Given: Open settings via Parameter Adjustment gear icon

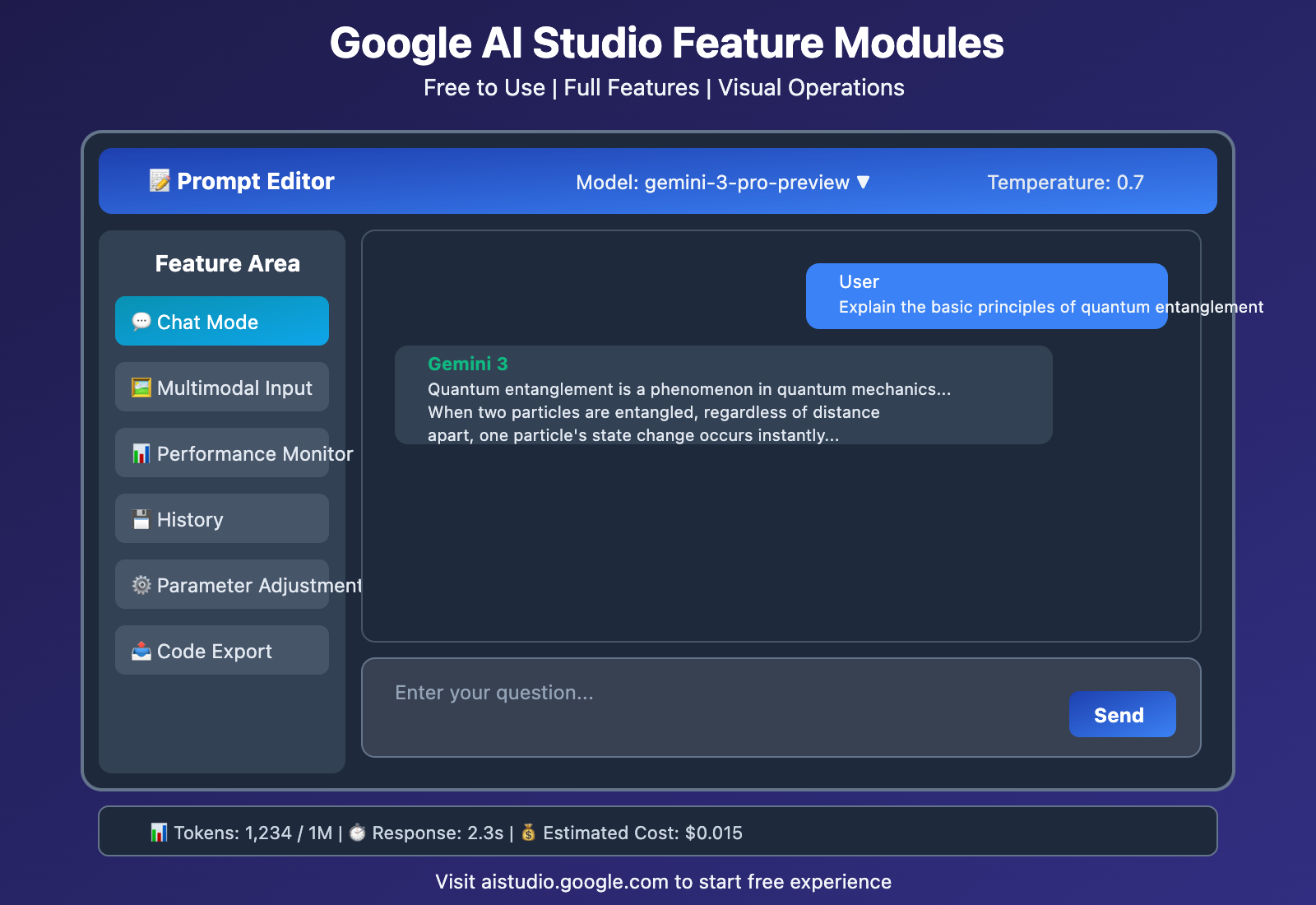Looking at the screenshot, I should click(x=141, y=584).
